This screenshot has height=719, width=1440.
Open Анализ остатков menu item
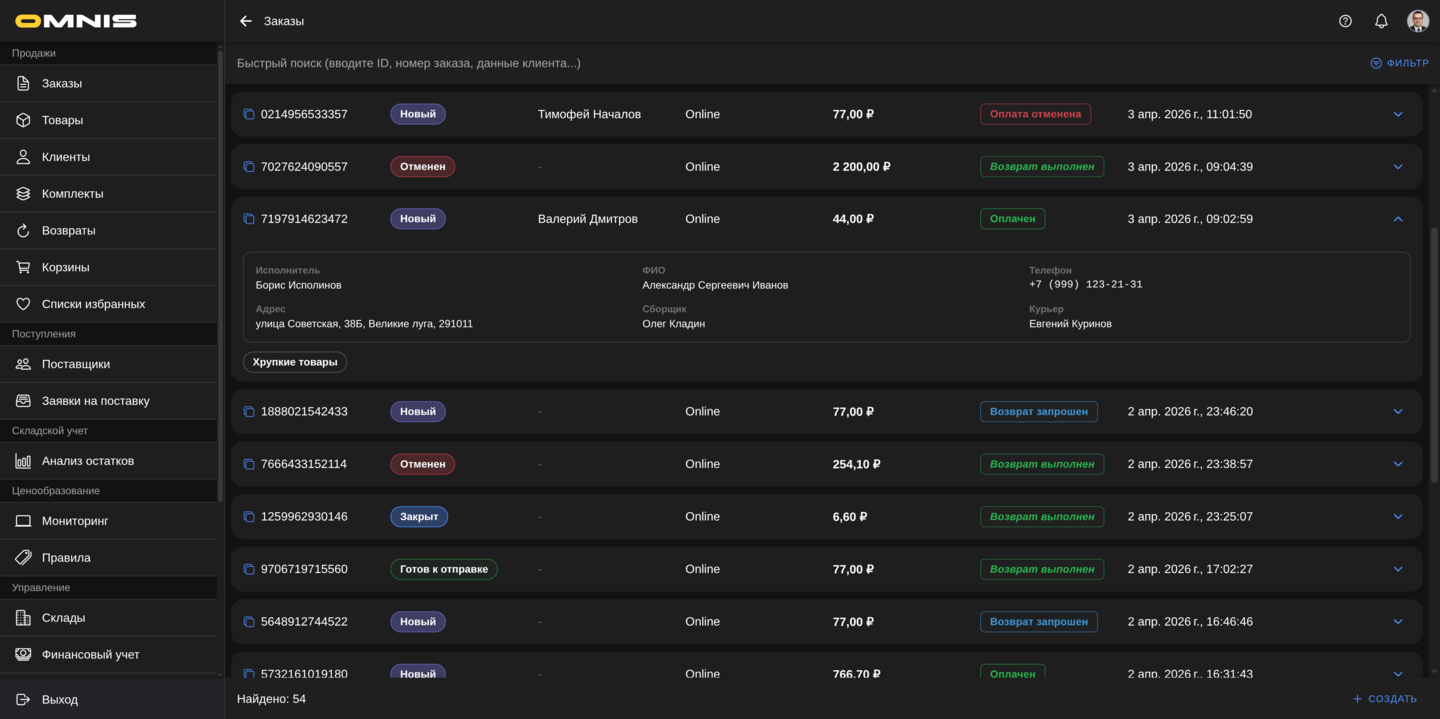point(87,461)
